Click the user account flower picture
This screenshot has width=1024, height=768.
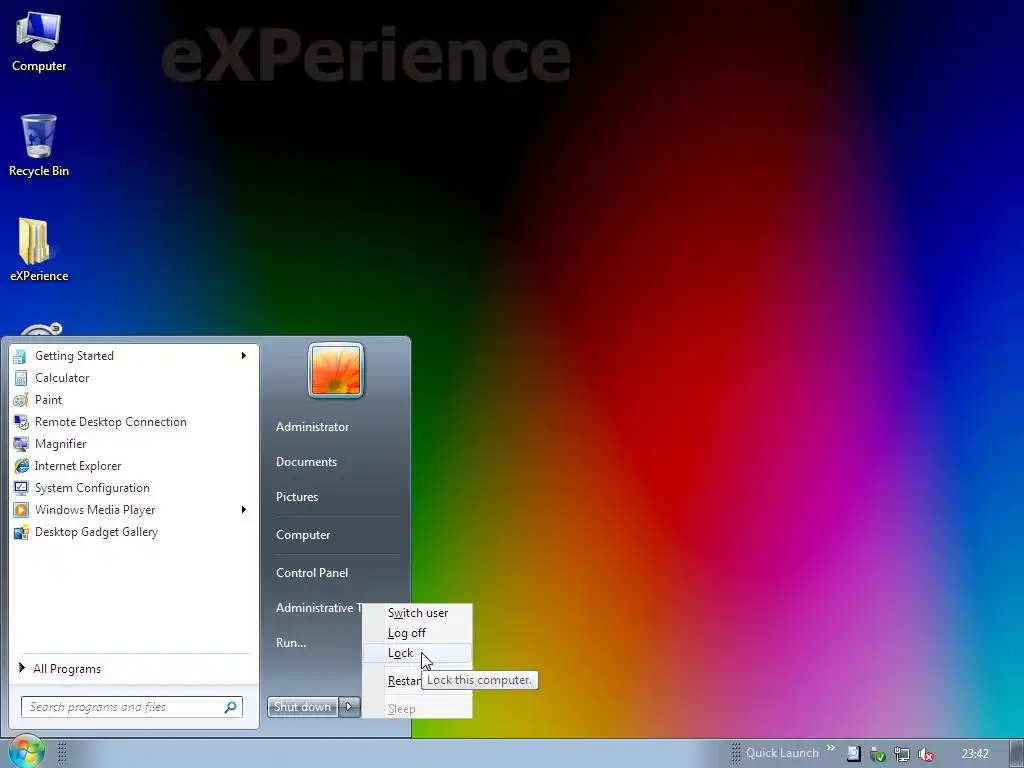(x=336, y=370)
